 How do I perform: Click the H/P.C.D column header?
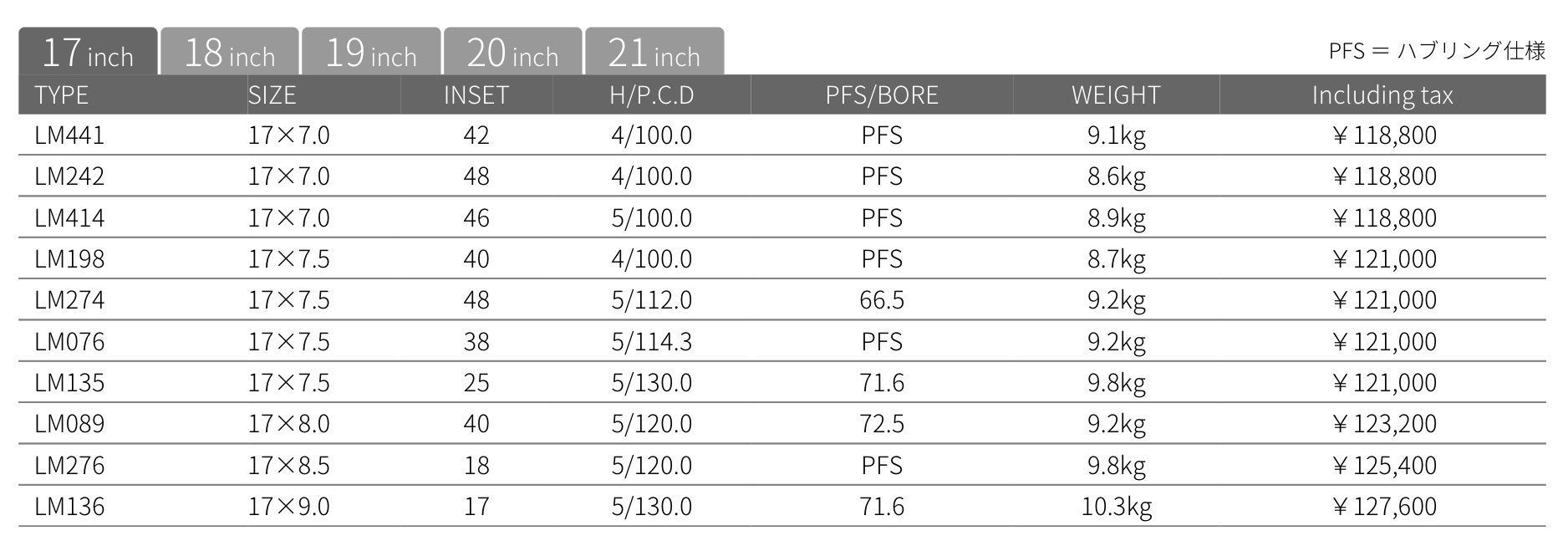652,94
